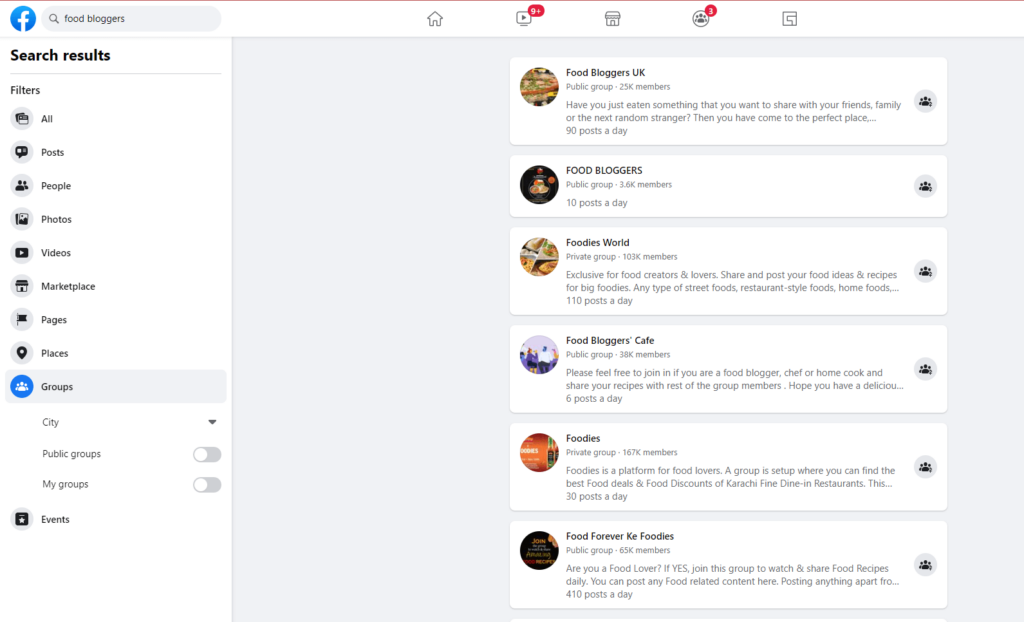
Task: Select the All filter label
Action: click(47, 119)
